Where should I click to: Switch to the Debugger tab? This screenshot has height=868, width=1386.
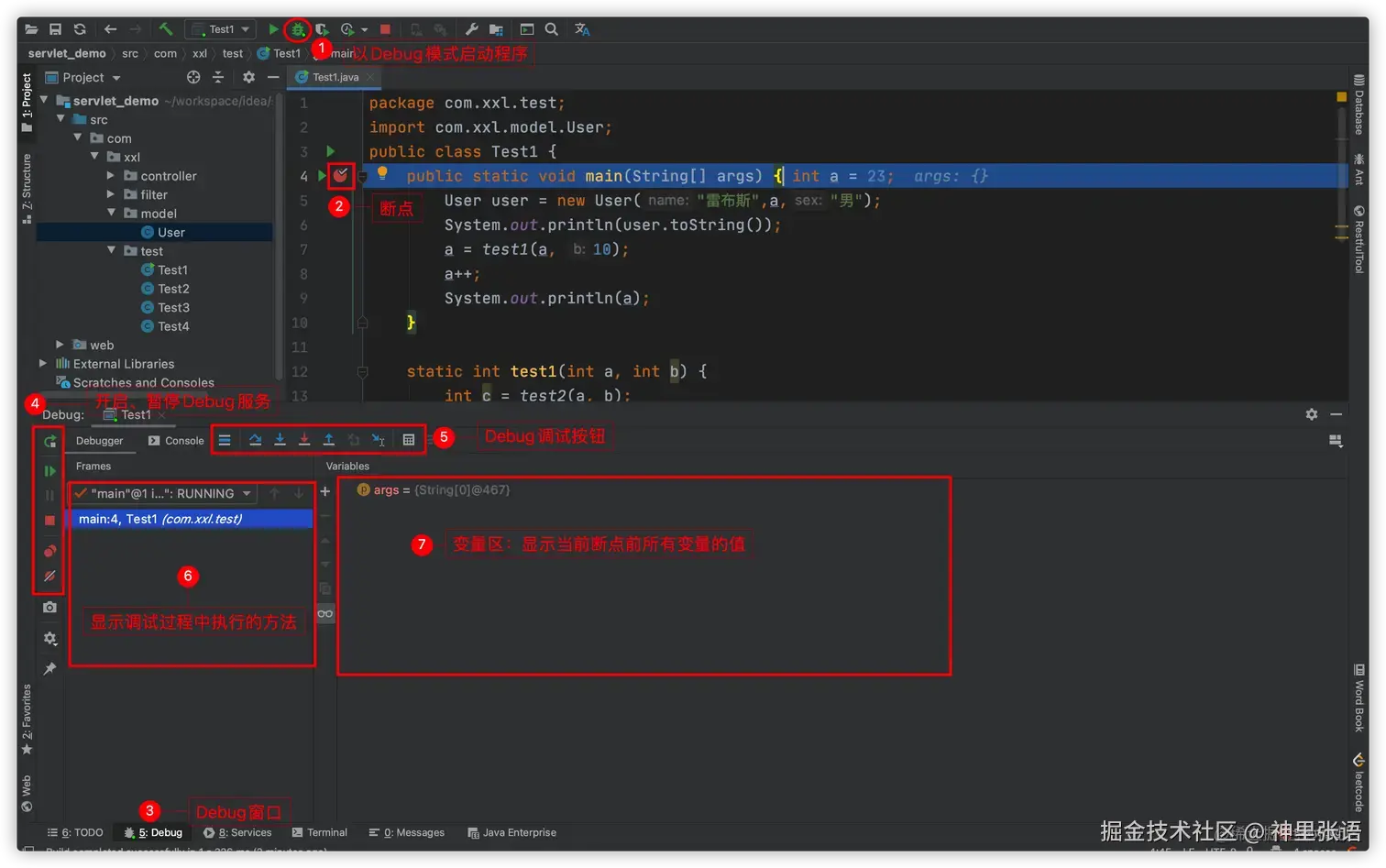[x=99, y=441]
